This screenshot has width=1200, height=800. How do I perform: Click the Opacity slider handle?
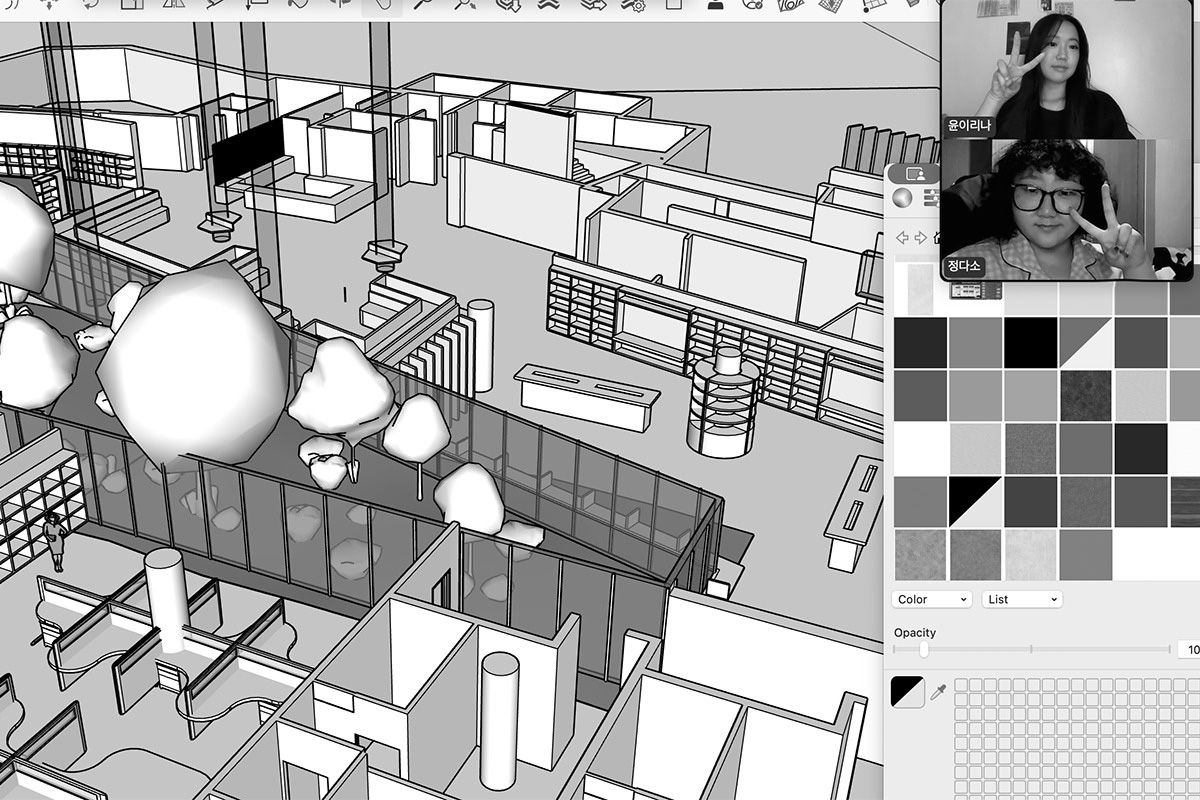[x=923, y=650]
